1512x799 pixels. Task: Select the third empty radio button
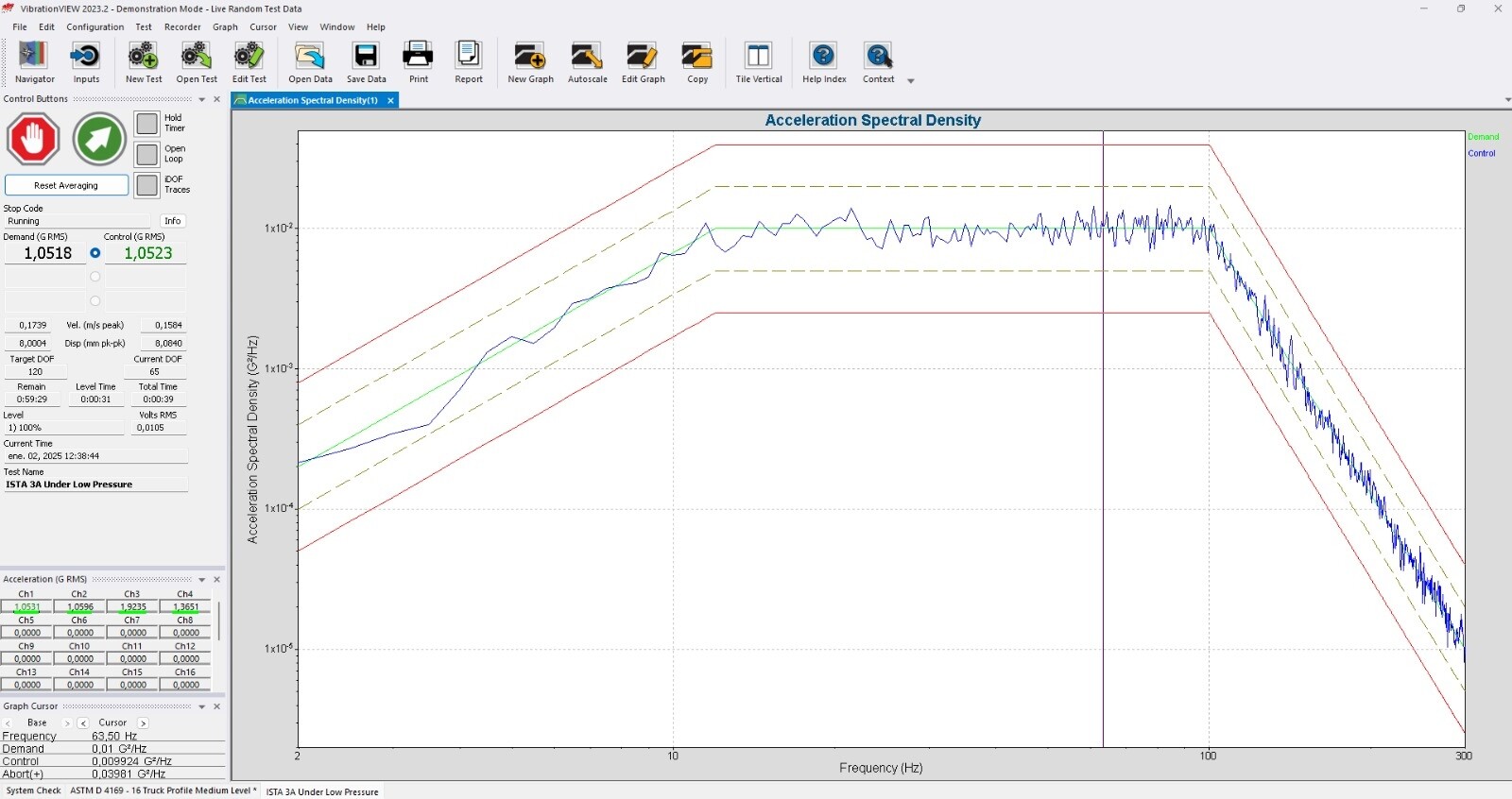coord(94,301)
